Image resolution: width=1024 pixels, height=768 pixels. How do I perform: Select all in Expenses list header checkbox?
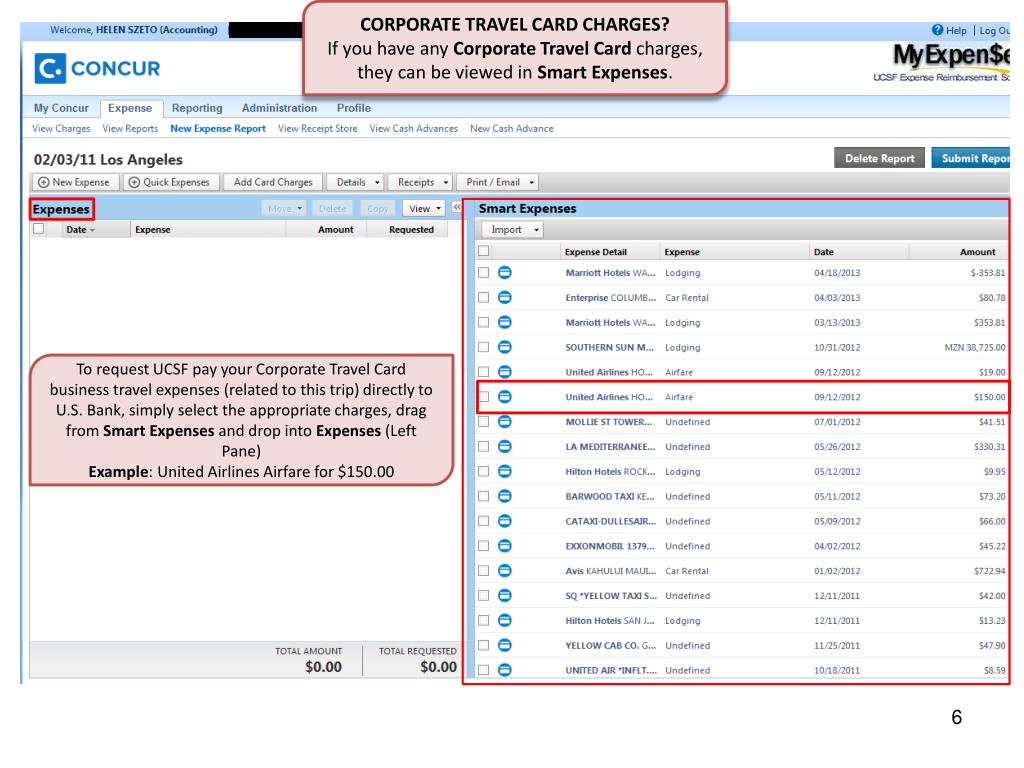pyautogui.click(x=39, y=229)
